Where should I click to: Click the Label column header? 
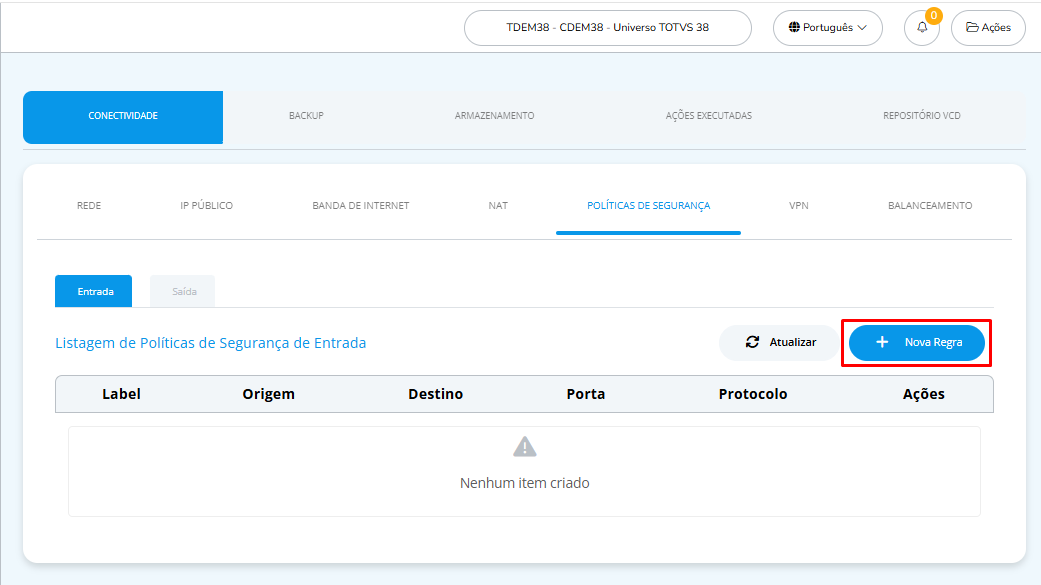click(121, 394)
